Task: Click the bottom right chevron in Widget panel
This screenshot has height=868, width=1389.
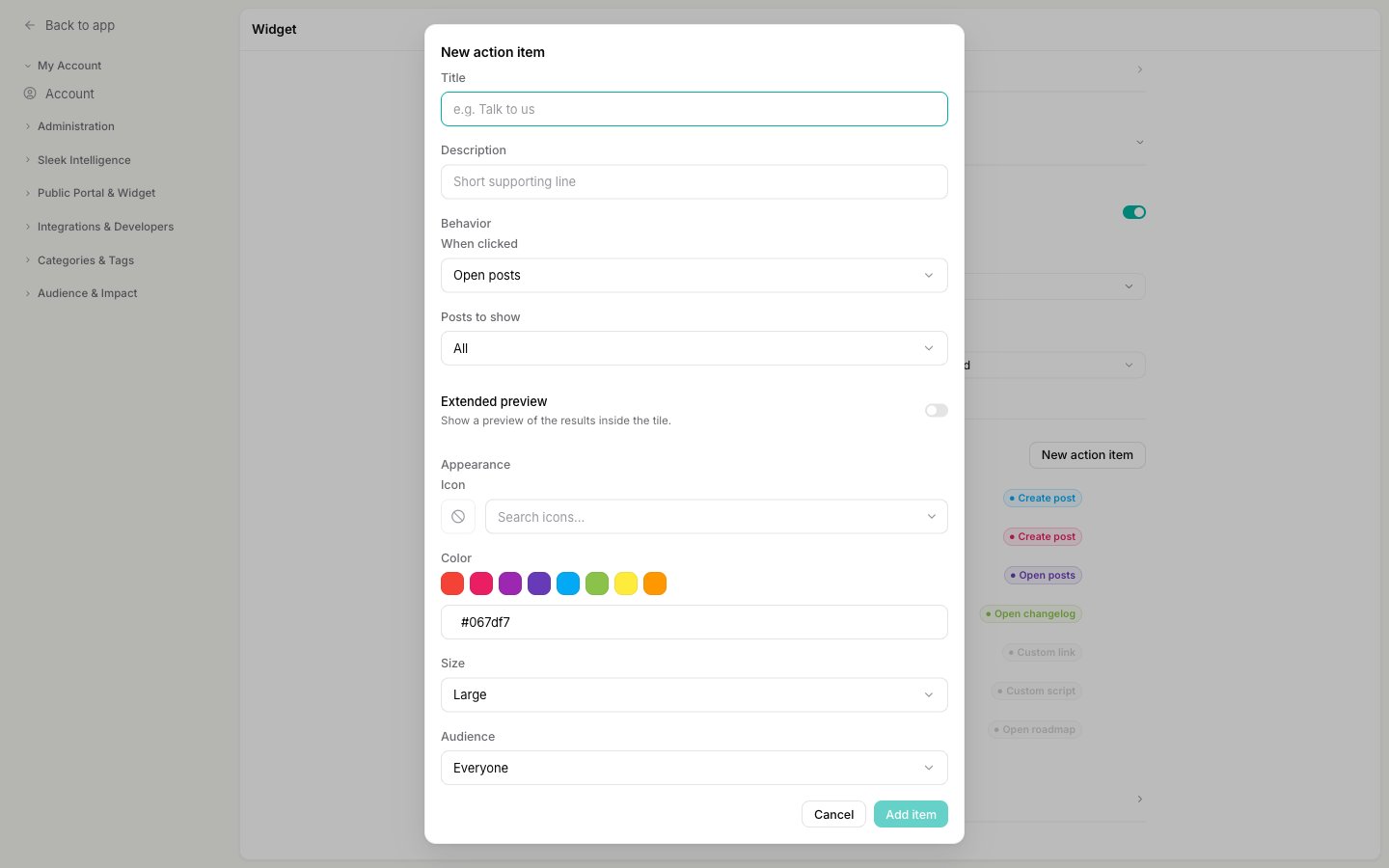Action: tap(1139, 799)
